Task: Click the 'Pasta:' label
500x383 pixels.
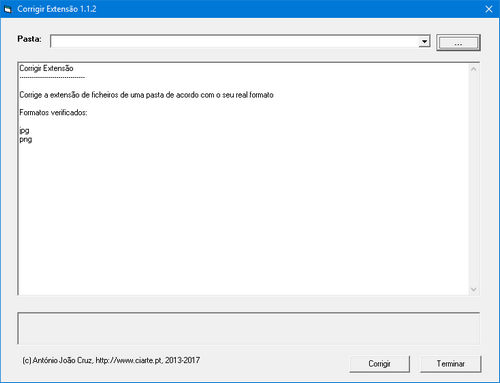Action: click(x=29, y=39)
